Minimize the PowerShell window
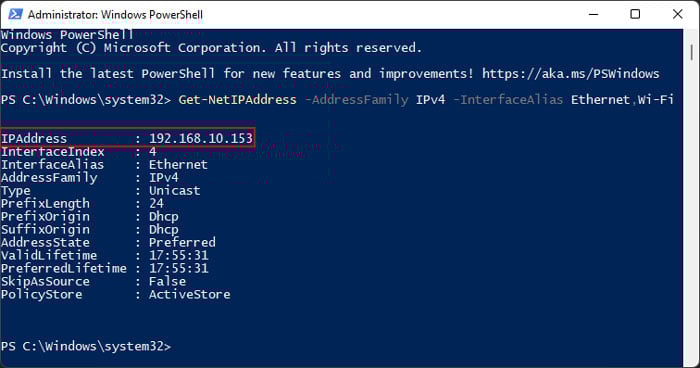 point(593,14)
